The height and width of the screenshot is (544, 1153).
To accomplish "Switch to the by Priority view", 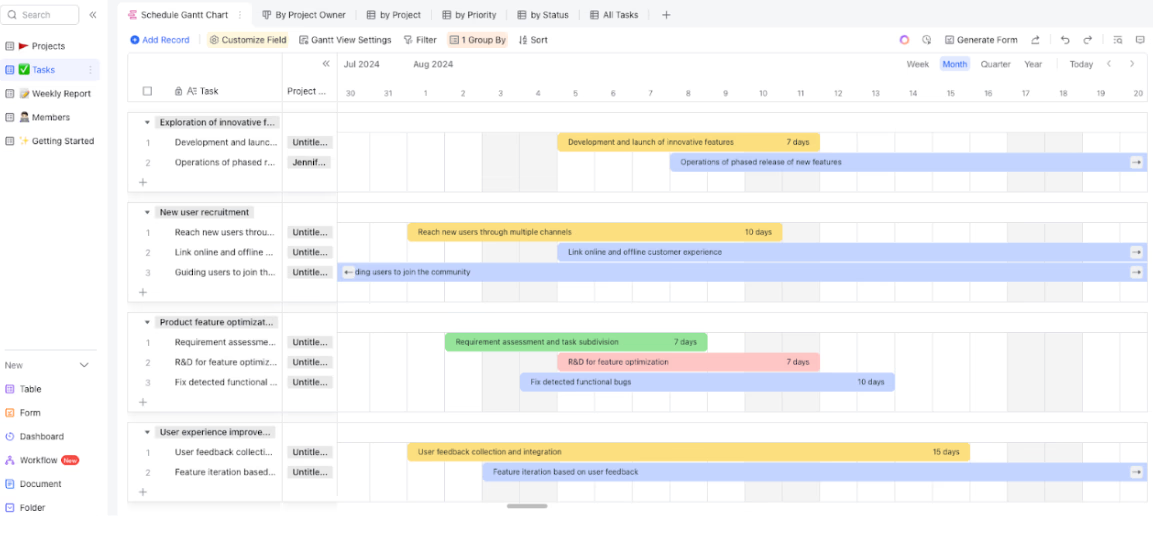I will click(x=469, y=15).
